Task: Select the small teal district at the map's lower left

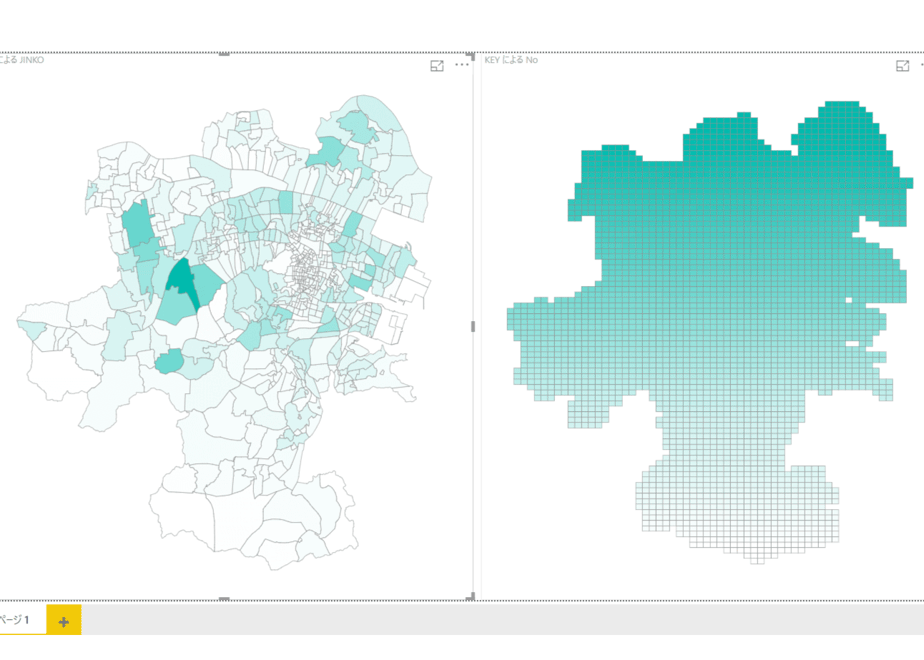Action: click(x=170, y=361)
